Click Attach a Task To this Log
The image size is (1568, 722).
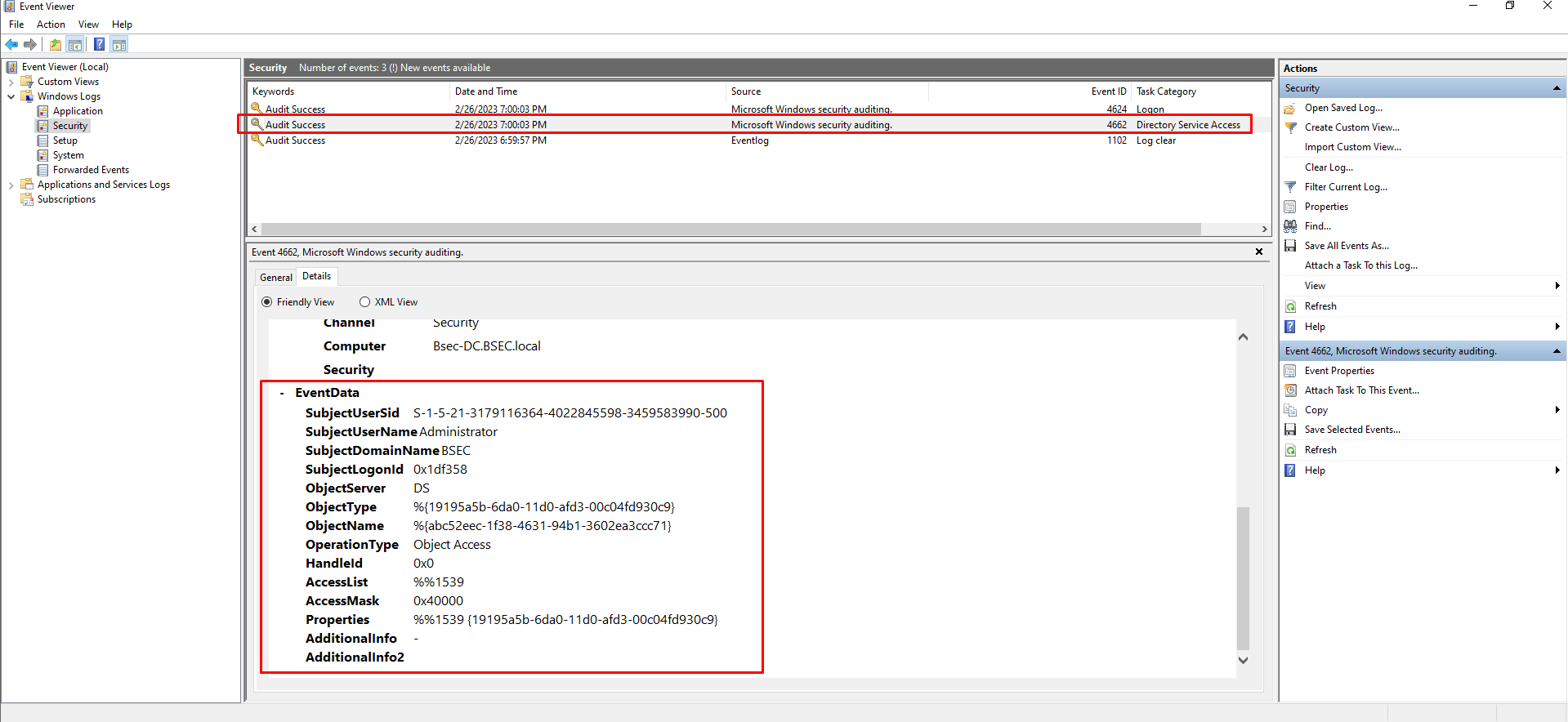pyautogui.click(x=1361, y=265)
